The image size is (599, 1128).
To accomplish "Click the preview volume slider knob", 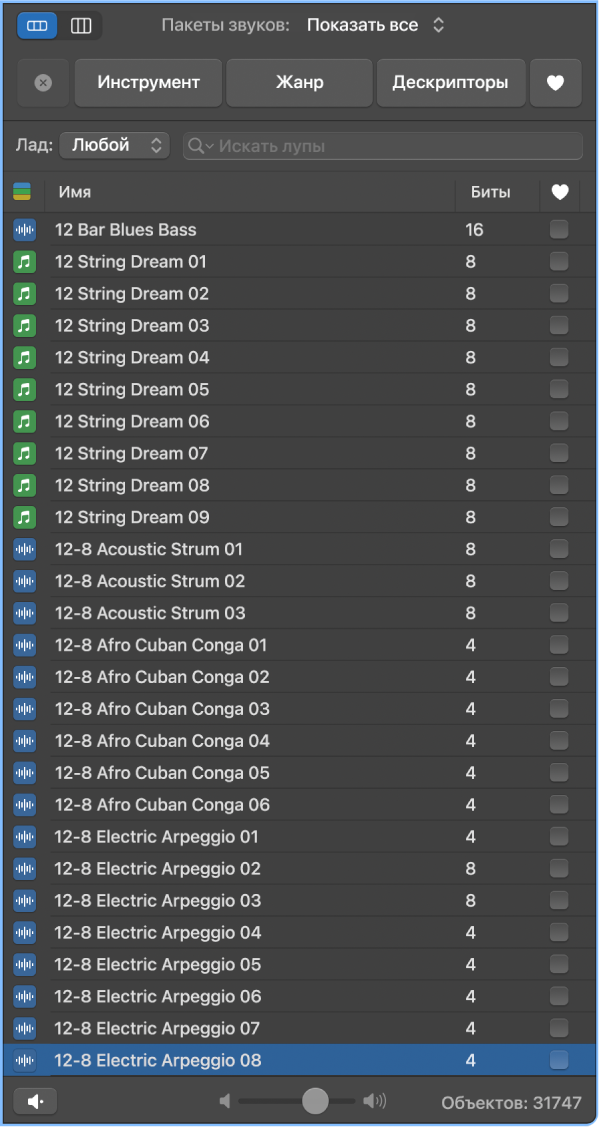I will tap(315, 1101).
